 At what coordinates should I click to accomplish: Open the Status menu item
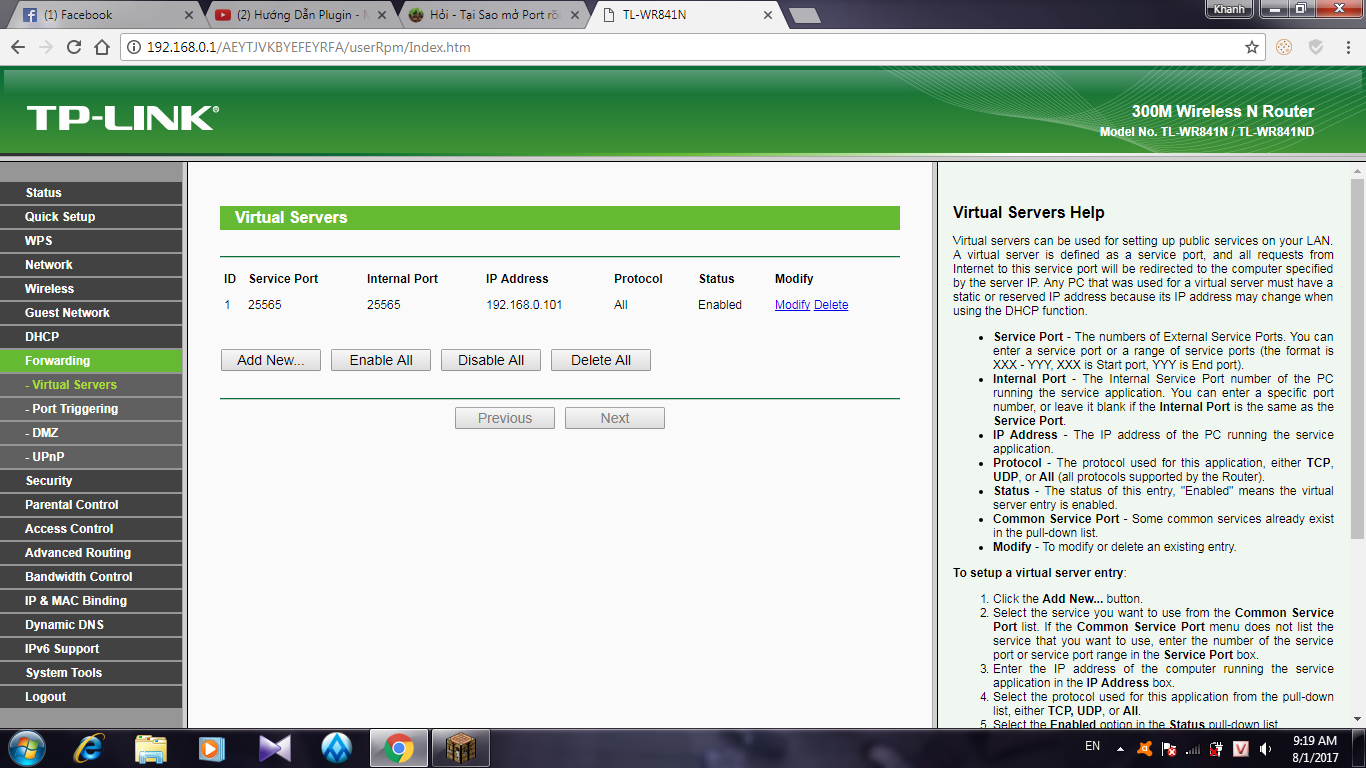(x=91, y=193)
